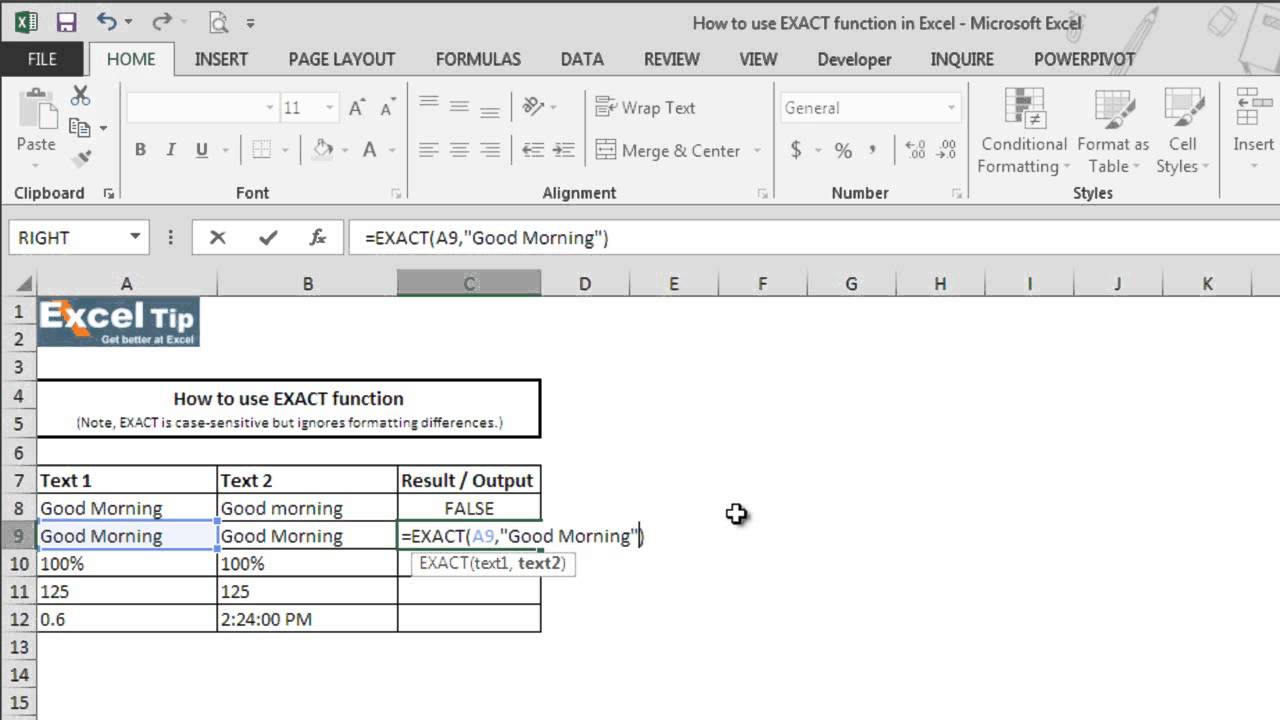Viewport: 1280px width, 720px height.
Task: Toggle Italic formatting
Action: pos(170,150)
